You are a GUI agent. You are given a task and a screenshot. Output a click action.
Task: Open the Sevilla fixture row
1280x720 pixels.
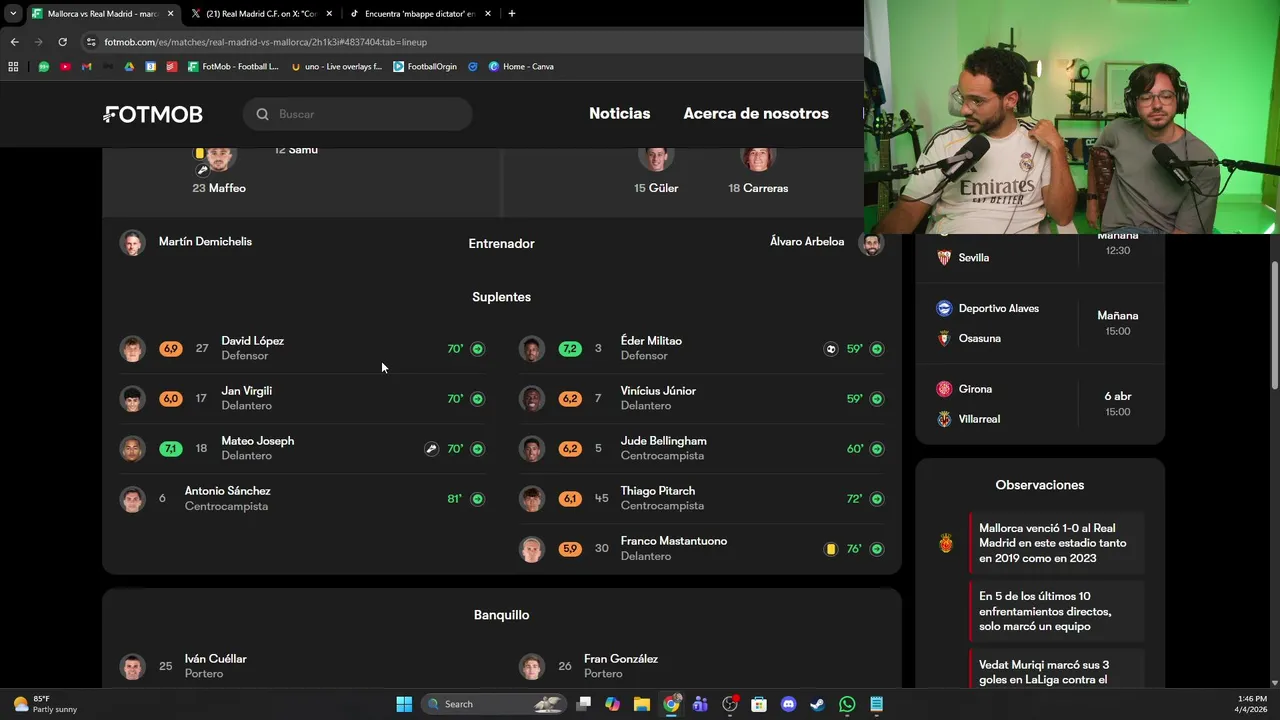point(1040,257)
